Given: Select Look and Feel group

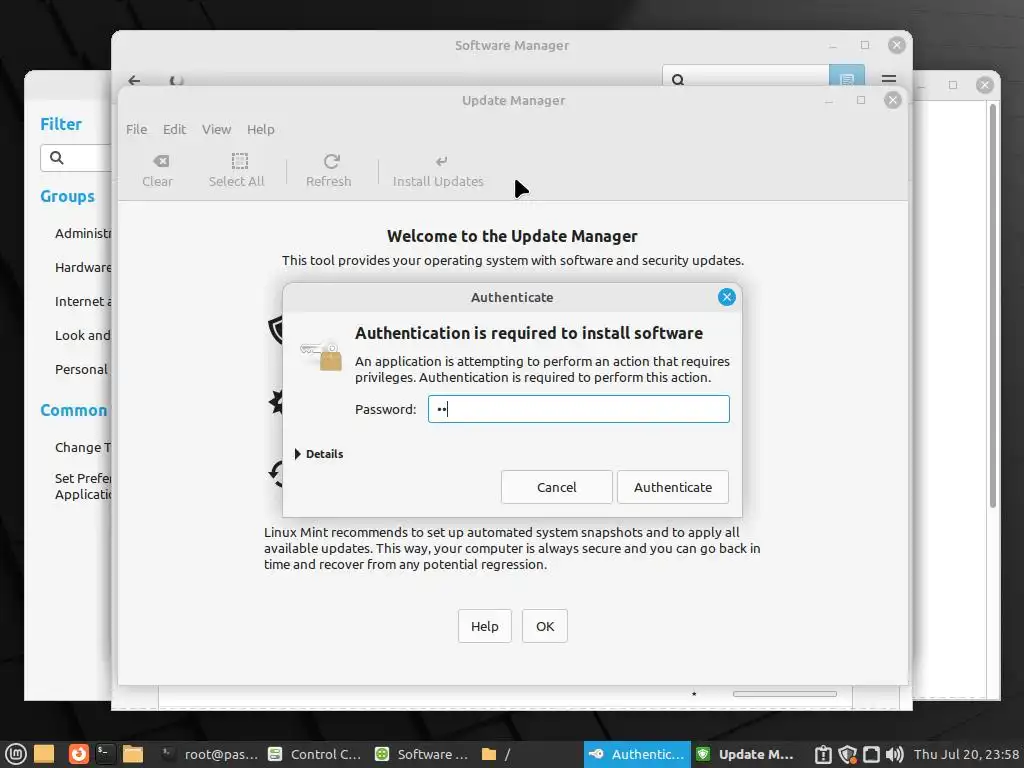Looking at the screenshot, I should pyautogui.click(x=83, y=335).
